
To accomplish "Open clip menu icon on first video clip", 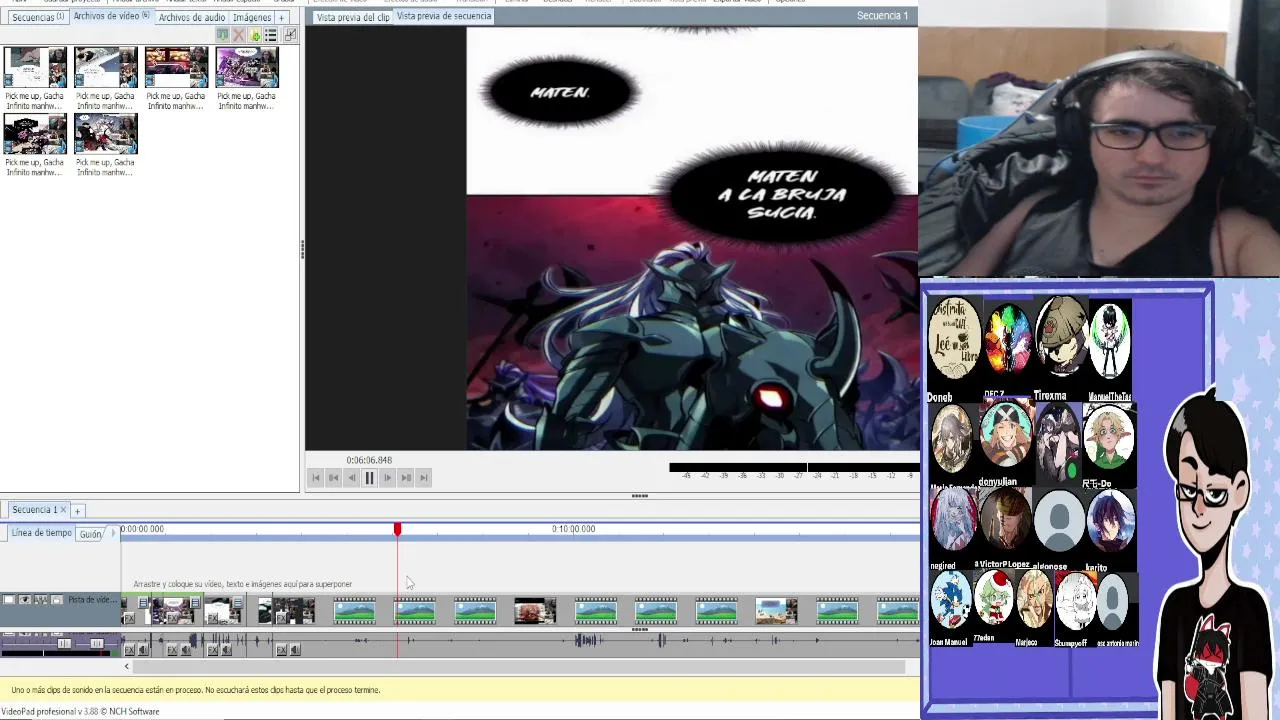I will pos(143,602).
